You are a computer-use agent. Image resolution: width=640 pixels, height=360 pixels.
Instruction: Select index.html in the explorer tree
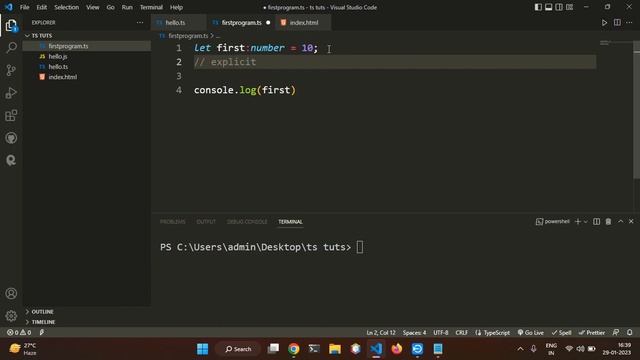point(87,77)
